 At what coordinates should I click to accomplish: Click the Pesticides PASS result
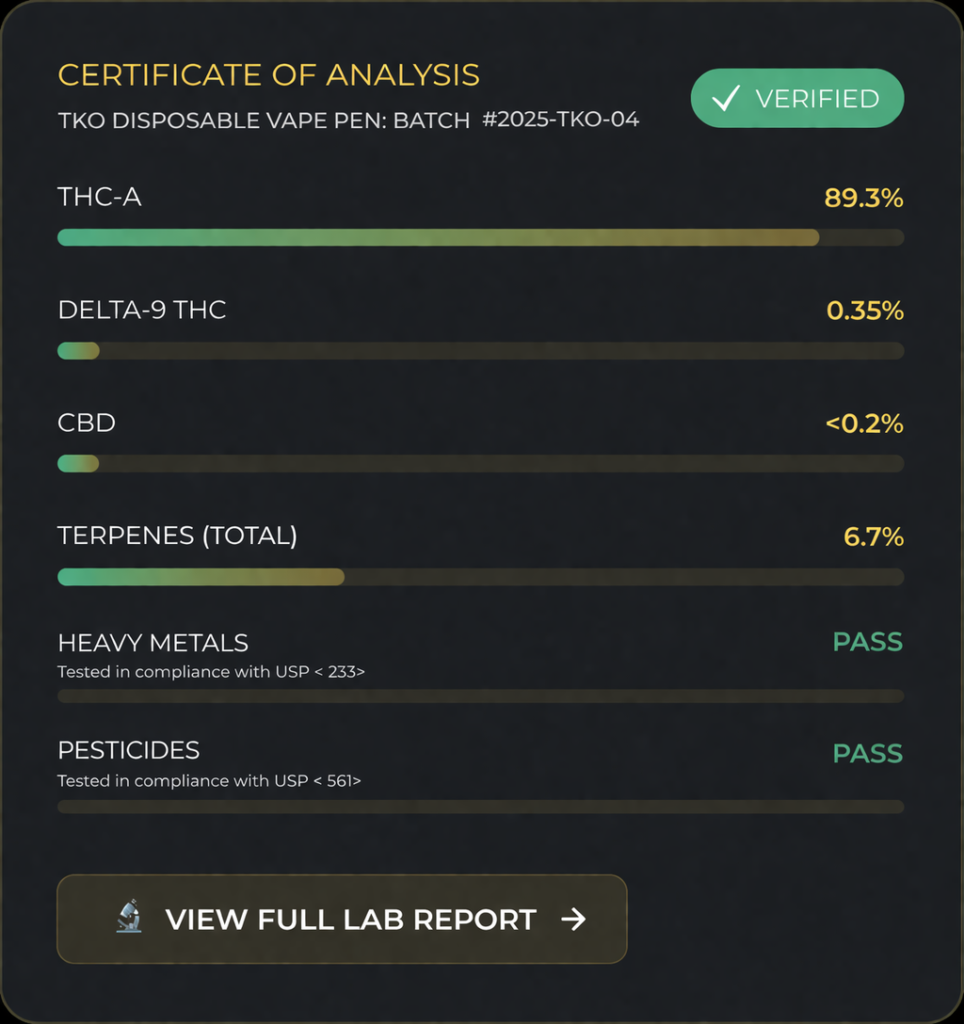click(868, 754)
